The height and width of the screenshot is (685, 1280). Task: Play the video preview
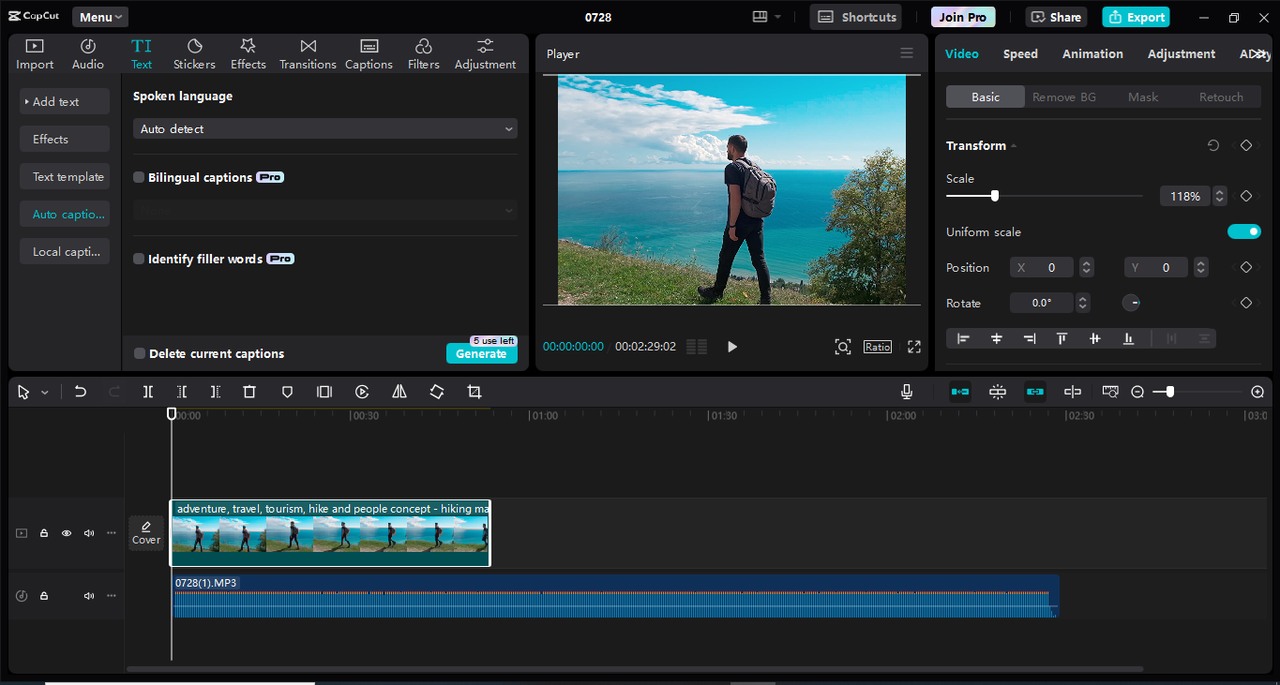(732, 347)
